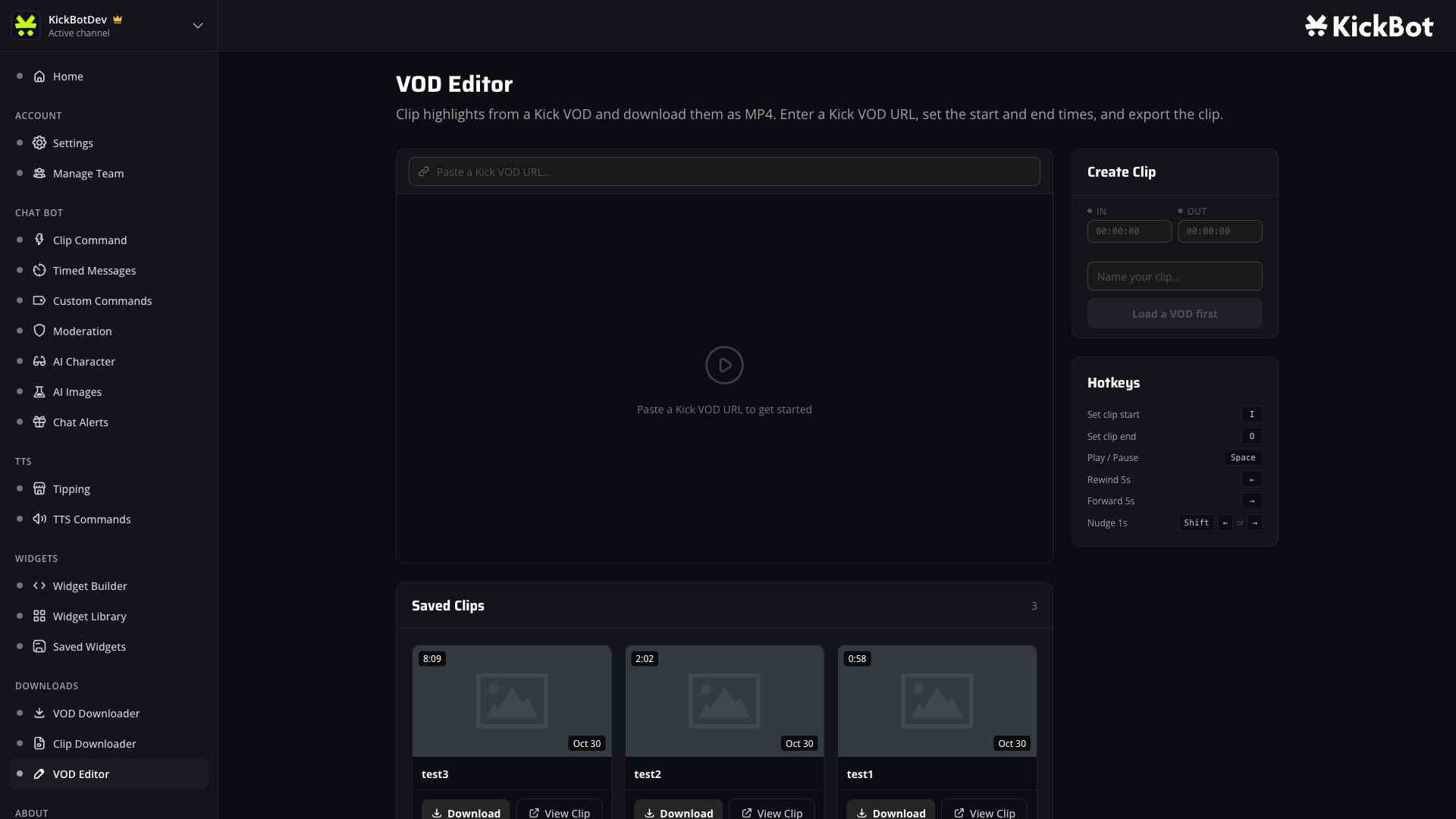Click the Clip Downloader file icon
Screen dimensions: 1456x819
click(39, 744)
